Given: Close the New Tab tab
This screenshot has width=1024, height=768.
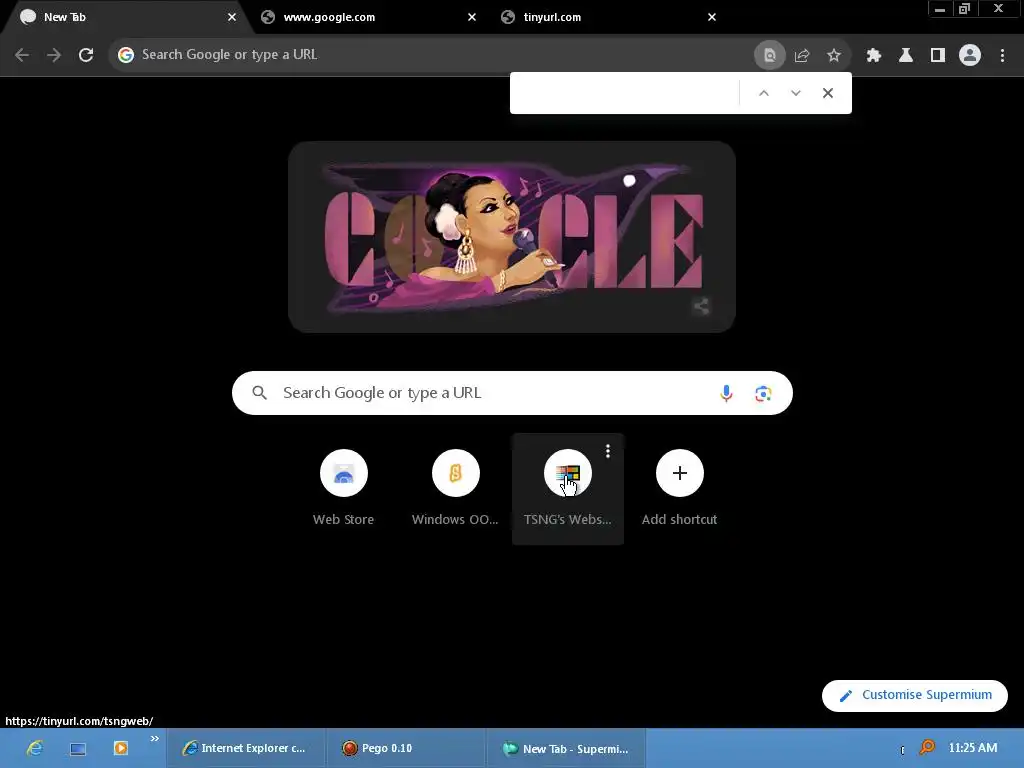Looking at the screenshot, I should click(232, 18).
